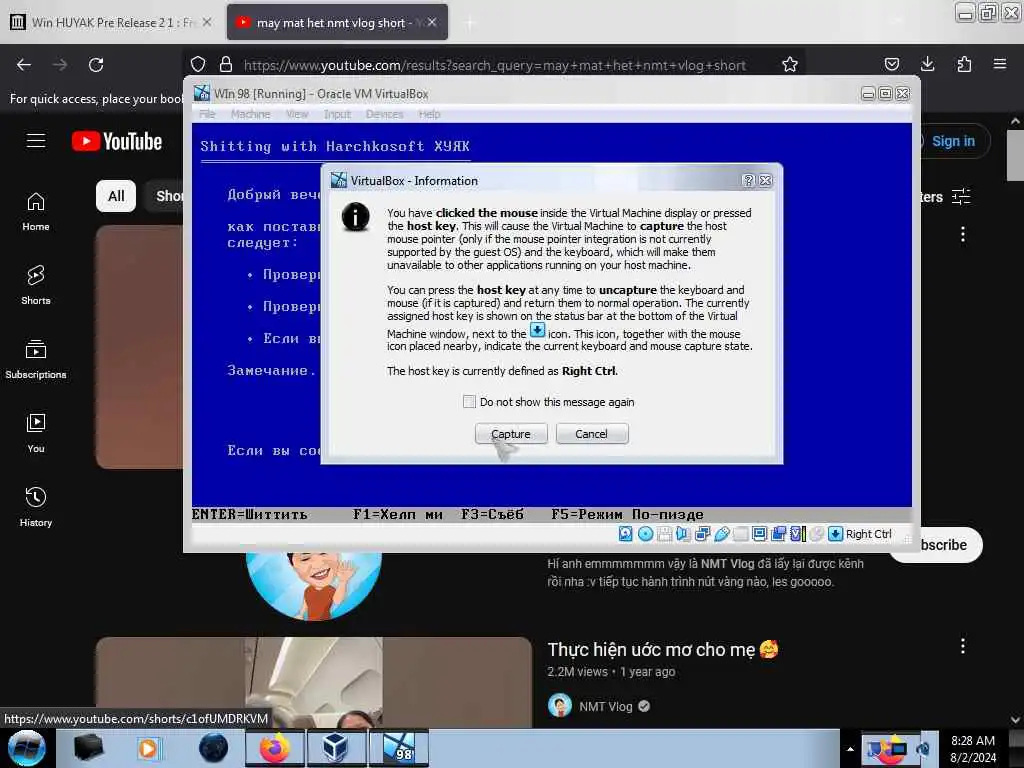Open the You section in YouTube sidebar
The height and width of the screenshot is (768, 1024).
point(36,434)
